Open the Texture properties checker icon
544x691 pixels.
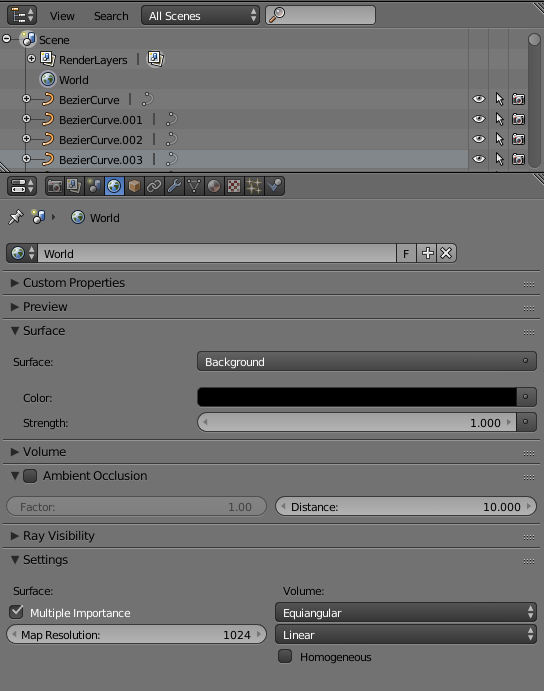(234, 186)
